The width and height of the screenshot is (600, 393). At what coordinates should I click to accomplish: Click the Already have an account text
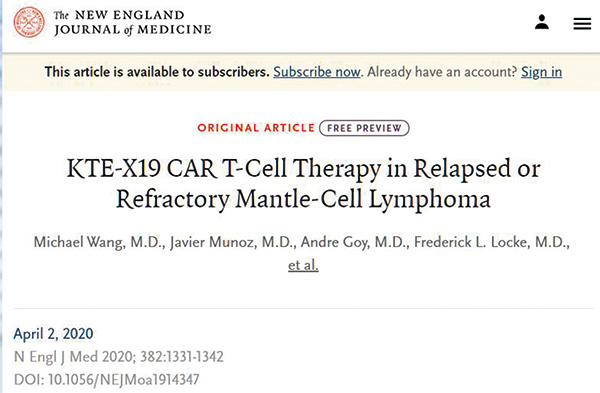(442, 72)
